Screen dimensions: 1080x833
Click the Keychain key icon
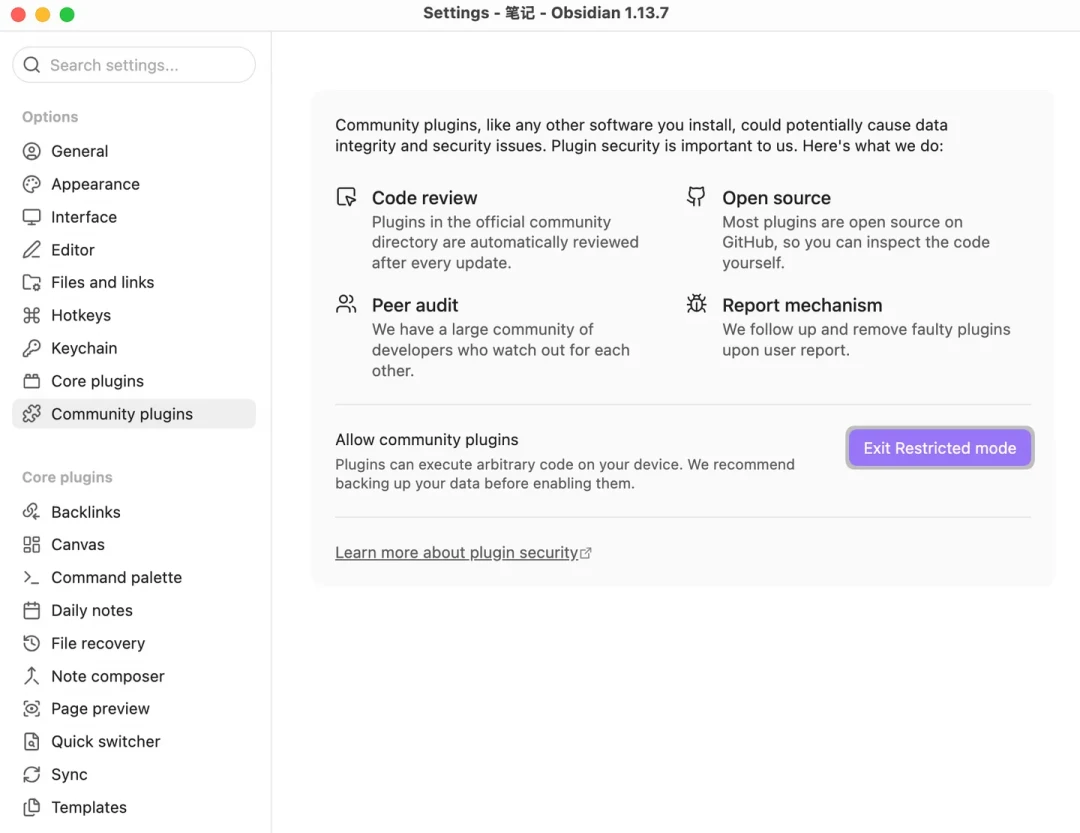[x=32, y=348]
